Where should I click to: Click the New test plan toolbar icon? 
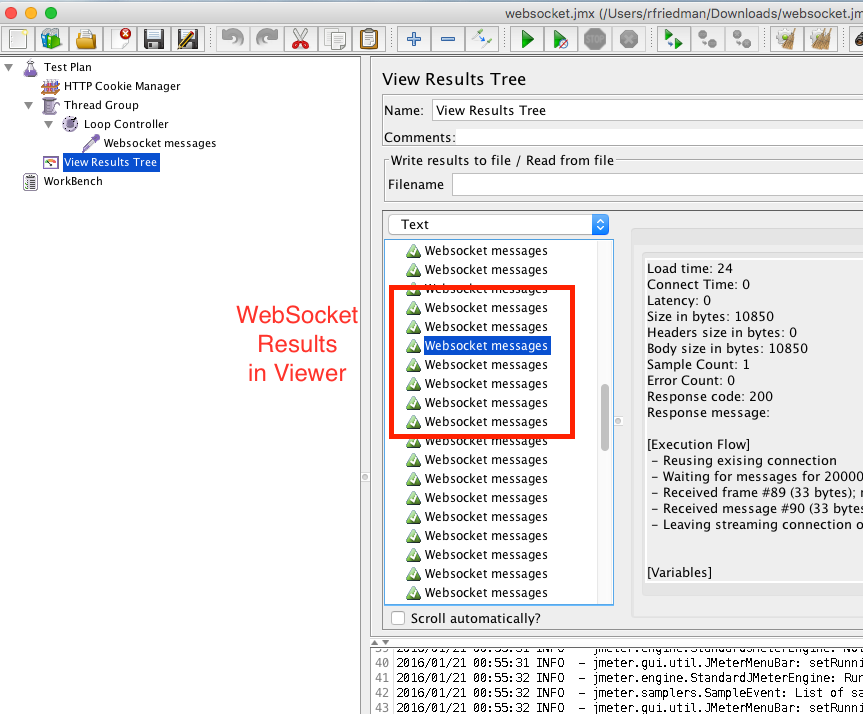pyautogui.click(x=17, y=39)
